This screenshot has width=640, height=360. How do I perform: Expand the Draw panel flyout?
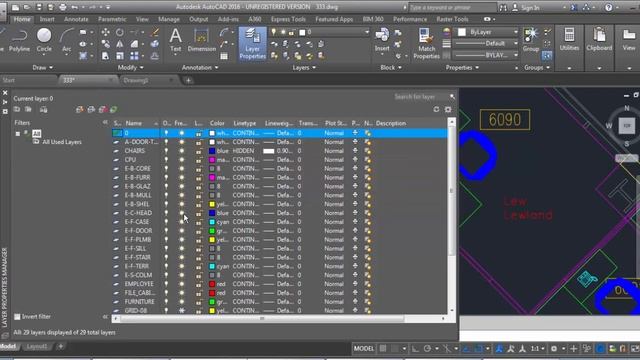point(42,67)
